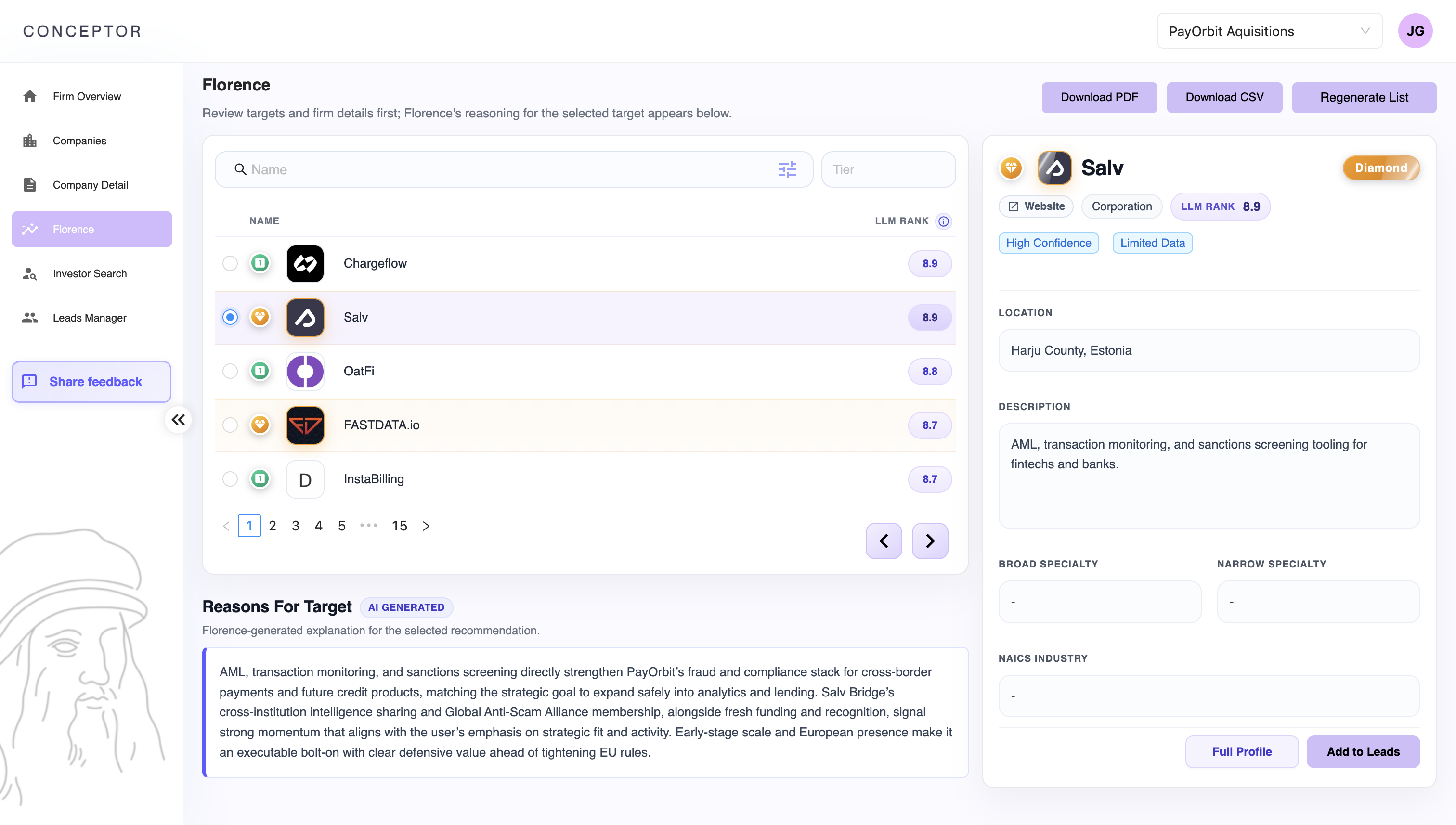The image size is (1456, 825).
Task: Click the diamond tier badge beside Salv row
Action: click(x=260, y=317)
